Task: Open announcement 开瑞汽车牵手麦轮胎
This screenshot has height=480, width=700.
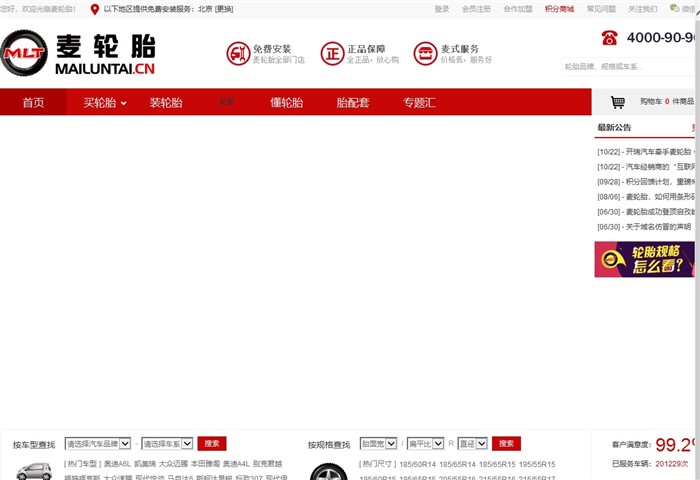Action: [646, 152]
